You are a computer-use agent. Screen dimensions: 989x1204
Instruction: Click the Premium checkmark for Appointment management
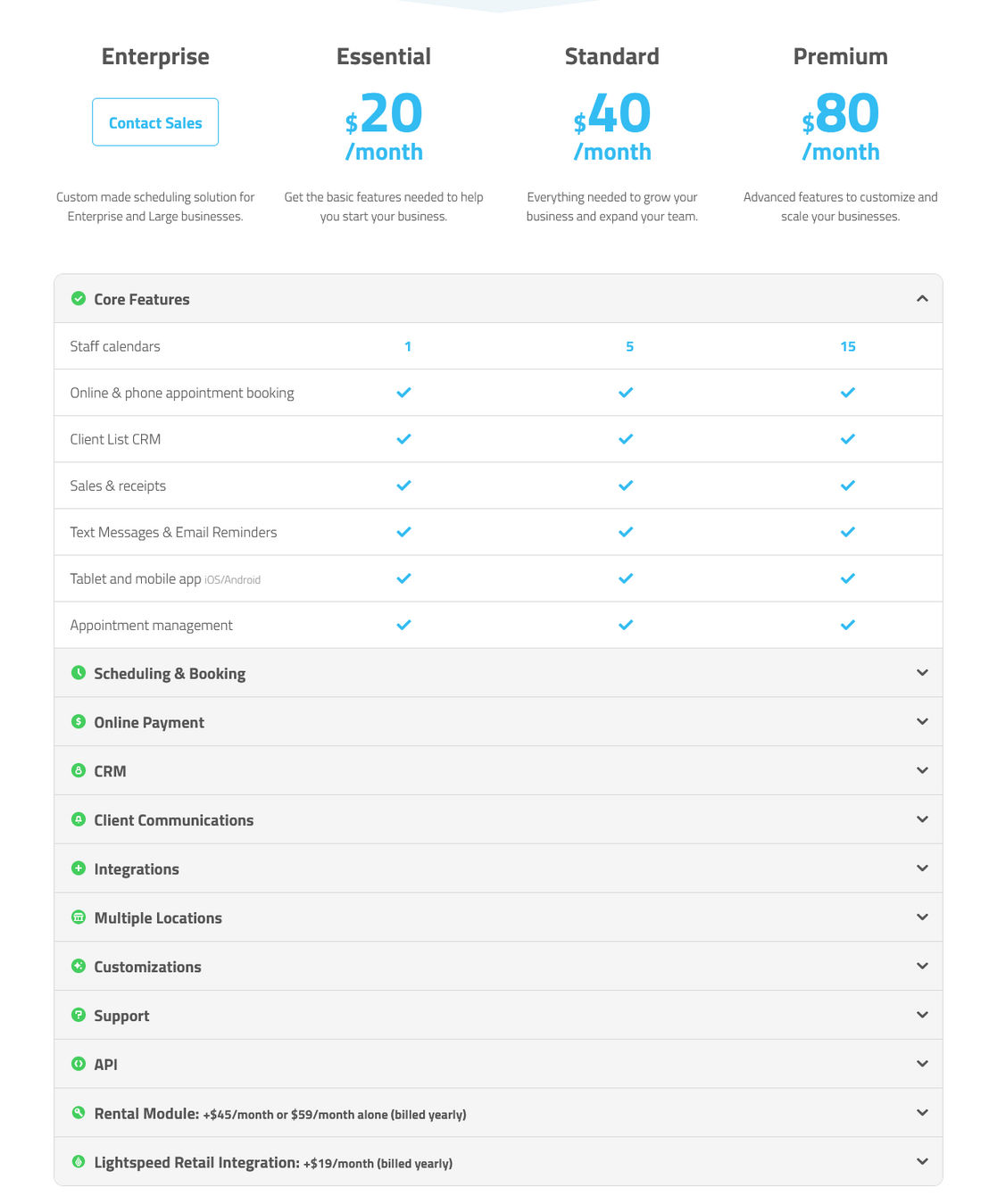(848, 624)
